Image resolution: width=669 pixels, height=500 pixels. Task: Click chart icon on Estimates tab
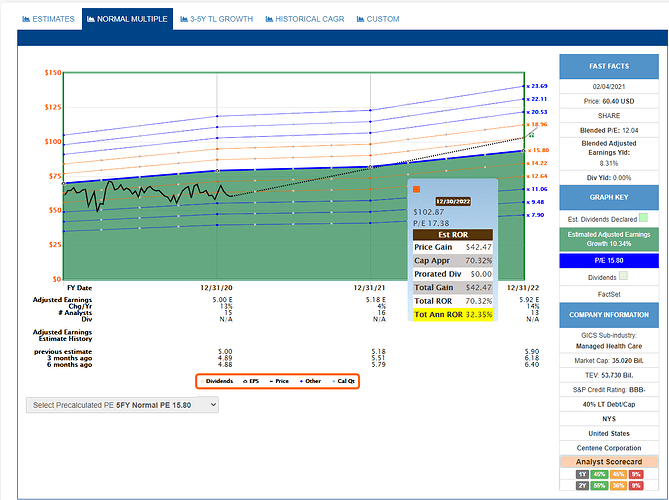point(26,19)
